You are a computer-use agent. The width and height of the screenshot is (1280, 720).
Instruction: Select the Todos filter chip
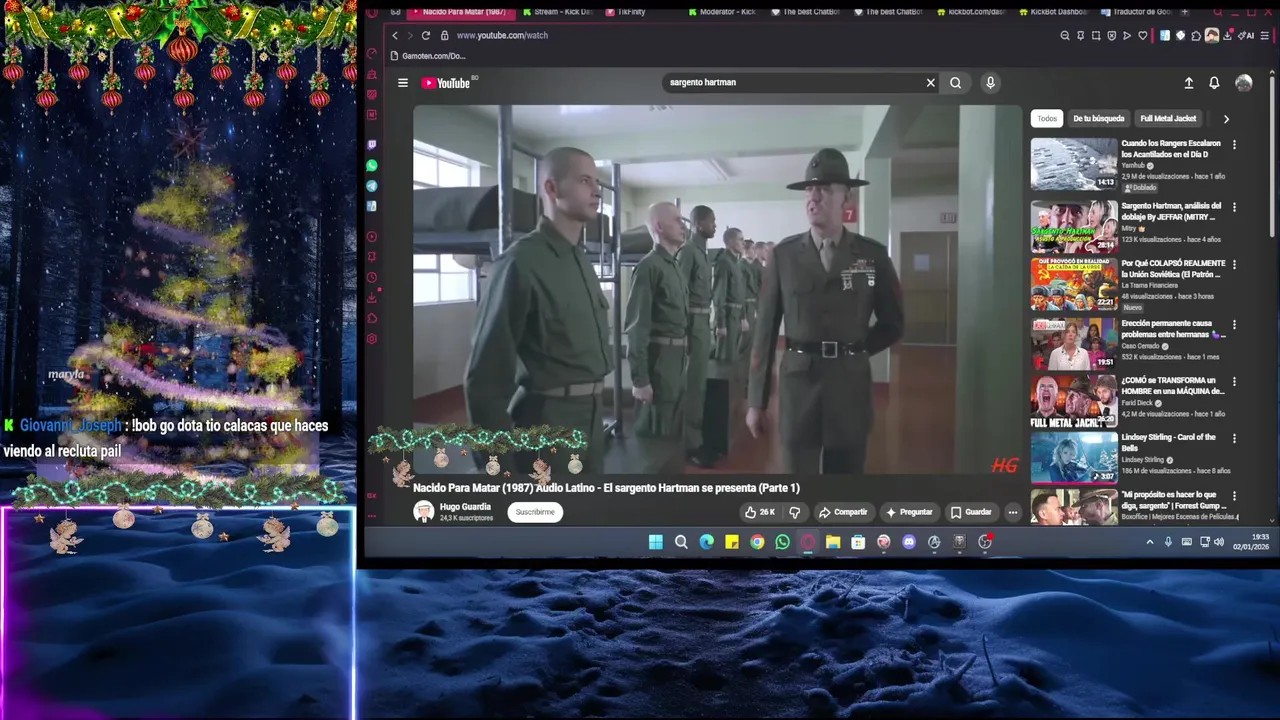click(x=1047, y=118)
